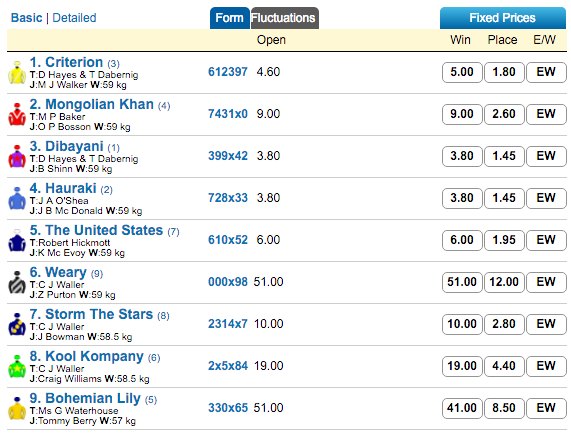Select the Form tab
This screenshot has width=571, height=435.
[x=229, y=18]
